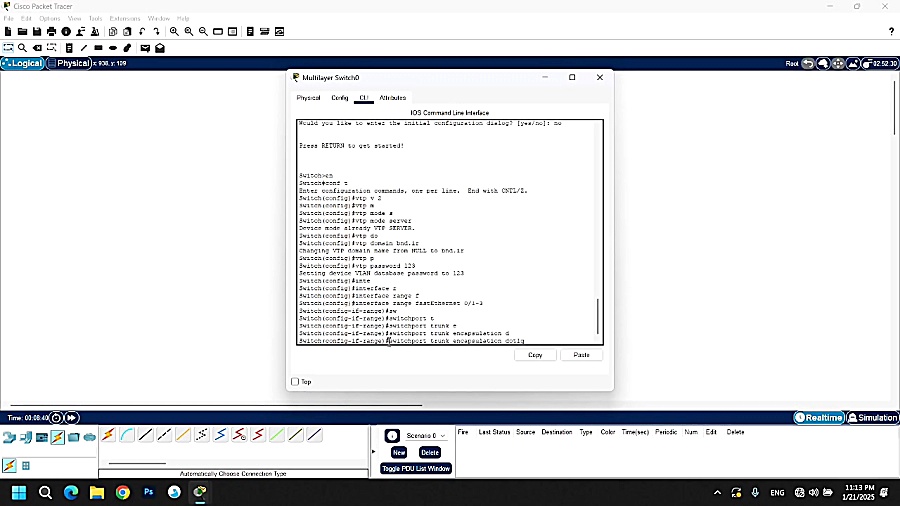Click the Save floppy disk icon
Image resolution: width=900 pixels, height=506 pixels.
tap(37, 32)
